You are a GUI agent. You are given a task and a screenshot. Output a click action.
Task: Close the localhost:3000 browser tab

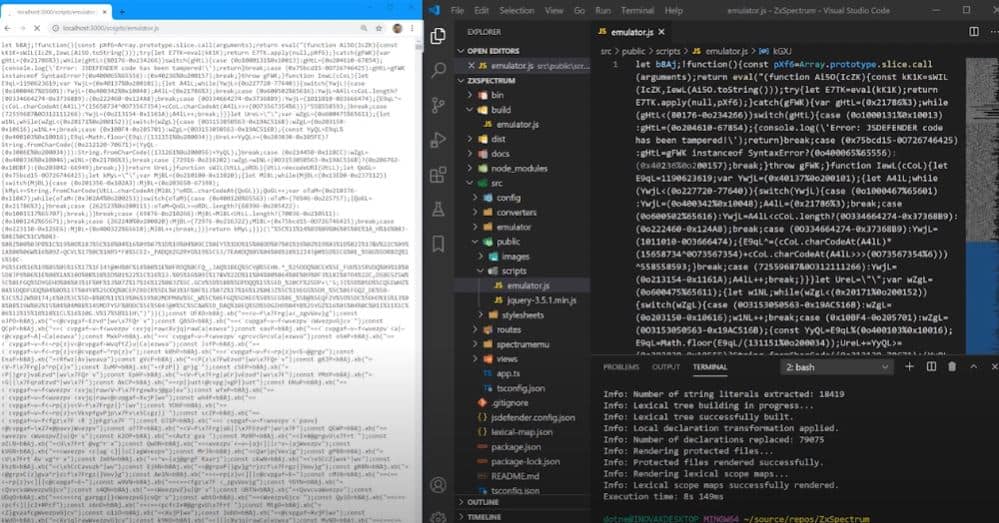click(106, 12)
